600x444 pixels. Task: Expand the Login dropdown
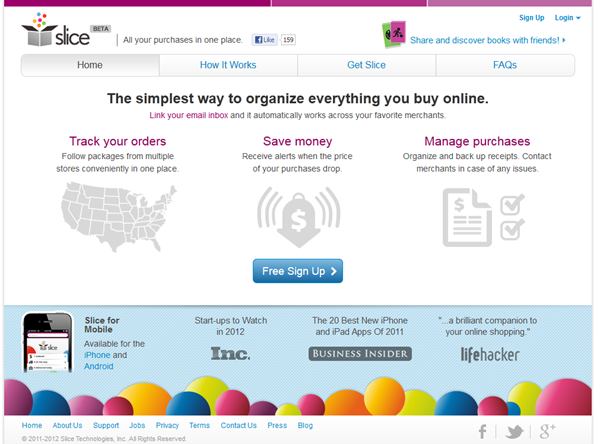click(x=567, y=18)
